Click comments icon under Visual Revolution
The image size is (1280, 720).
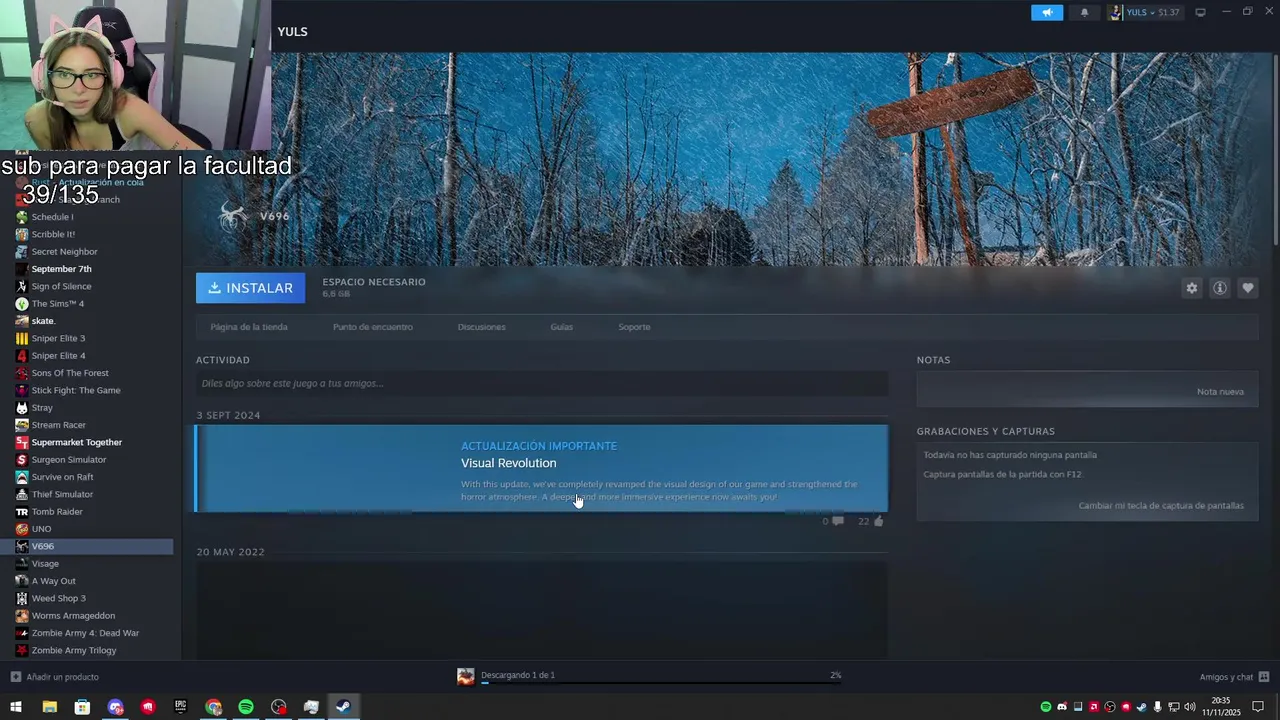[837, 521]
